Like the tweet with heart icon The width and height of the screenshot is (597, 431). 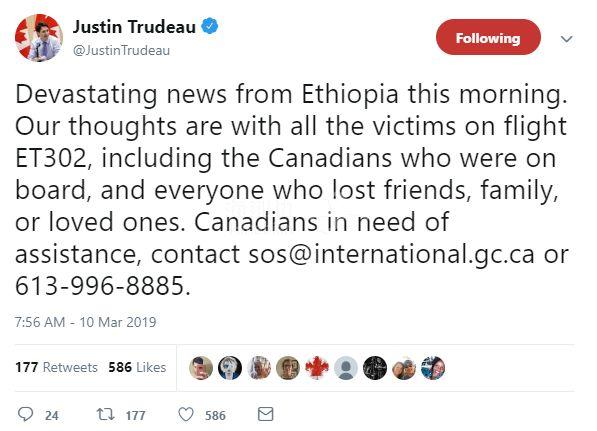tap(186, 414)
